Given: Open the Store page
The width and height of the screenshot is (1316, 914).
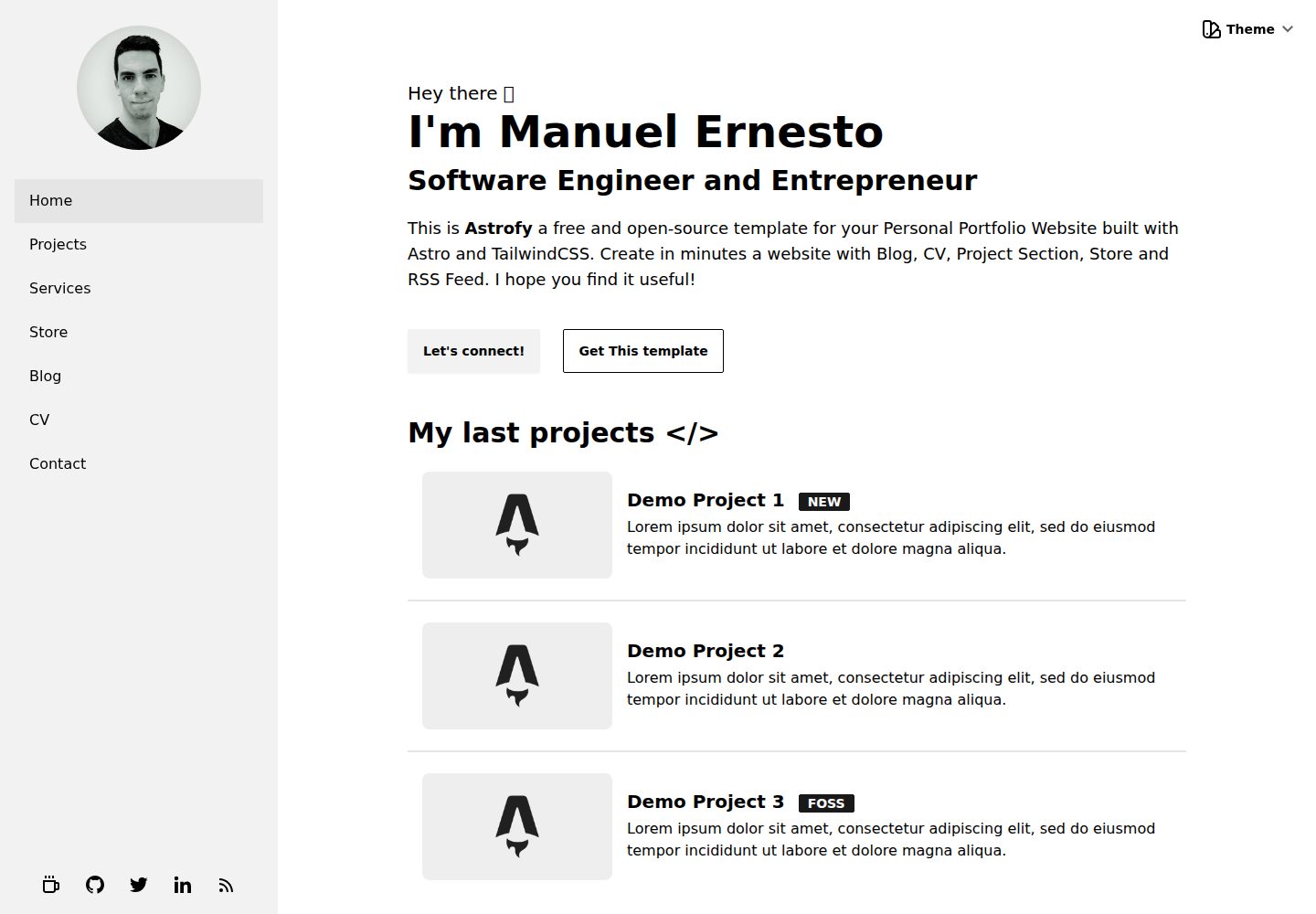Looking at the screenshot, I should pos(139,333).
